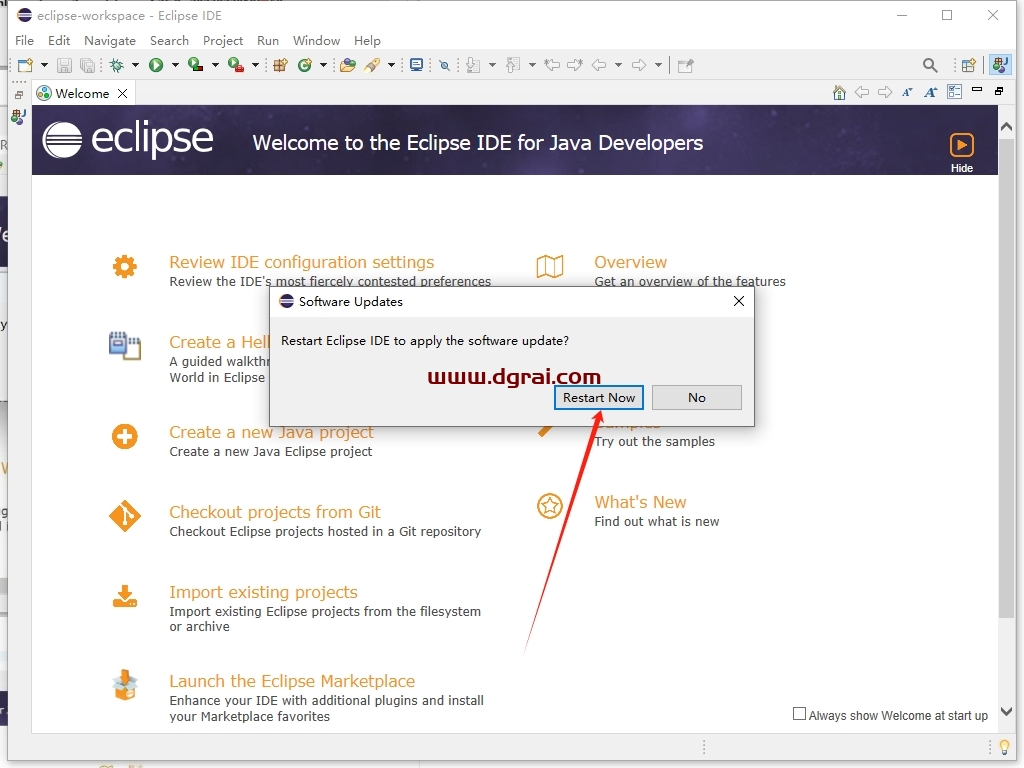
Task: Click the Open Perspective icon
Action: [x=968, y=65]
